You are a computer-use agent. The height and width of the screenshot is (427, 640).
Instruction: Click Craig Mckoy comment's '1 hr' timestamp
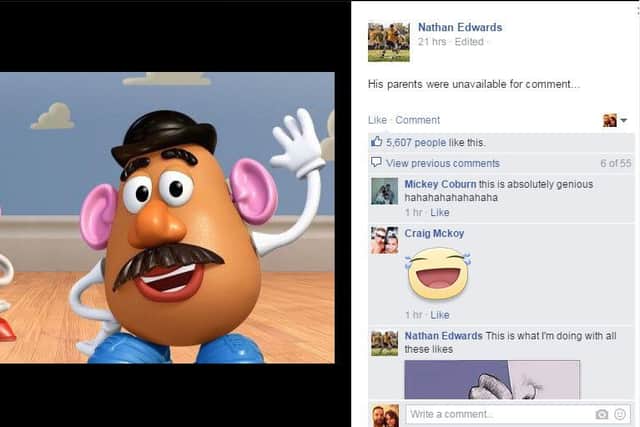413,315
